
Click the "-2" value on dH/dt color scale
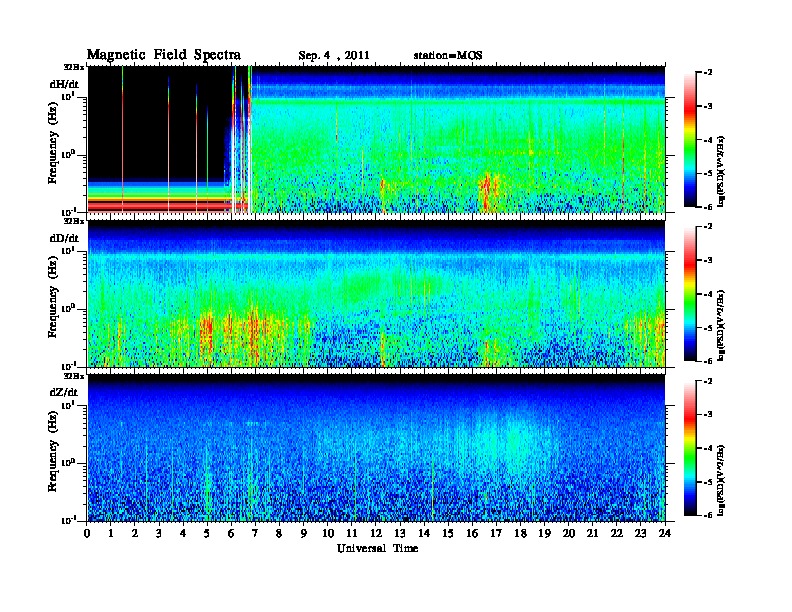coord(708,73)
